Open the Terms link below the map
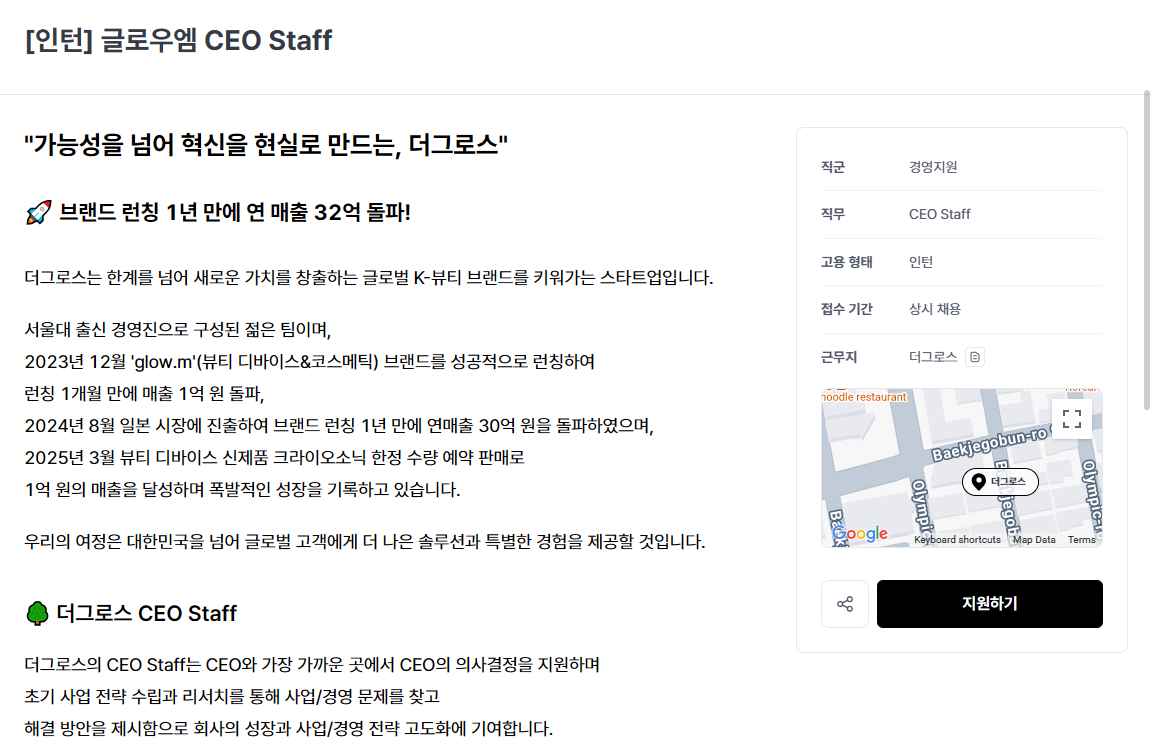 coord(1081,539)
